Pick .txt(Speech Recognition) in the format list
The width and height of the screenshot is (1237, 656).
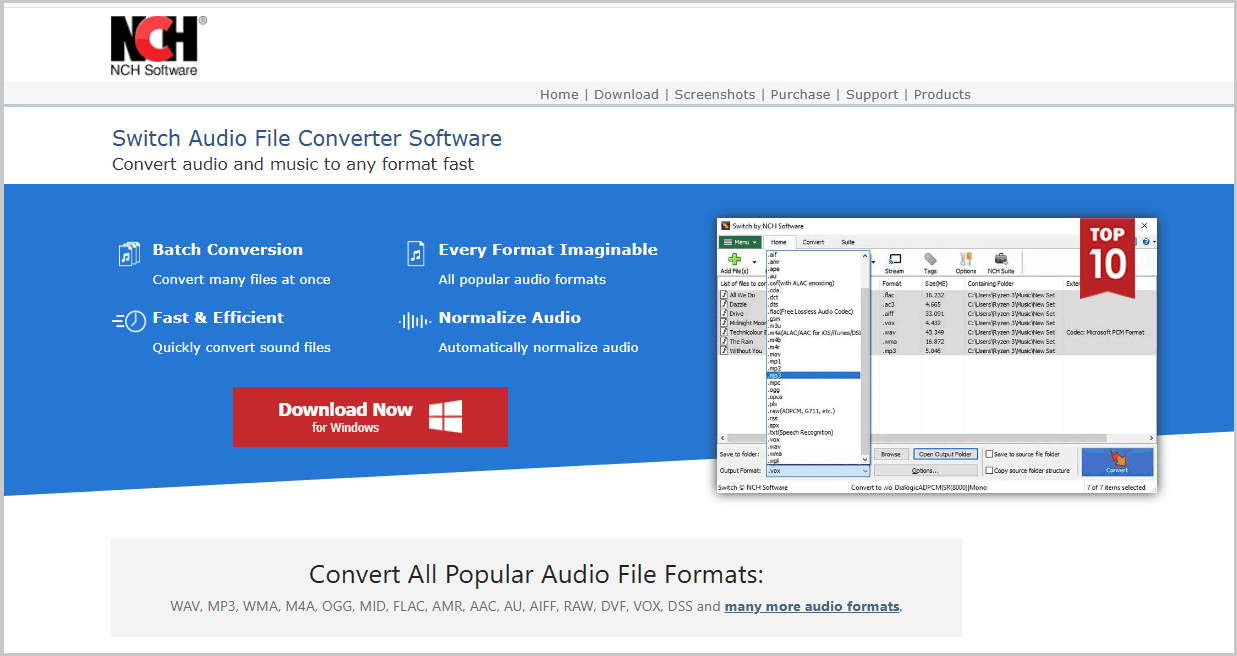click(813, 432)
